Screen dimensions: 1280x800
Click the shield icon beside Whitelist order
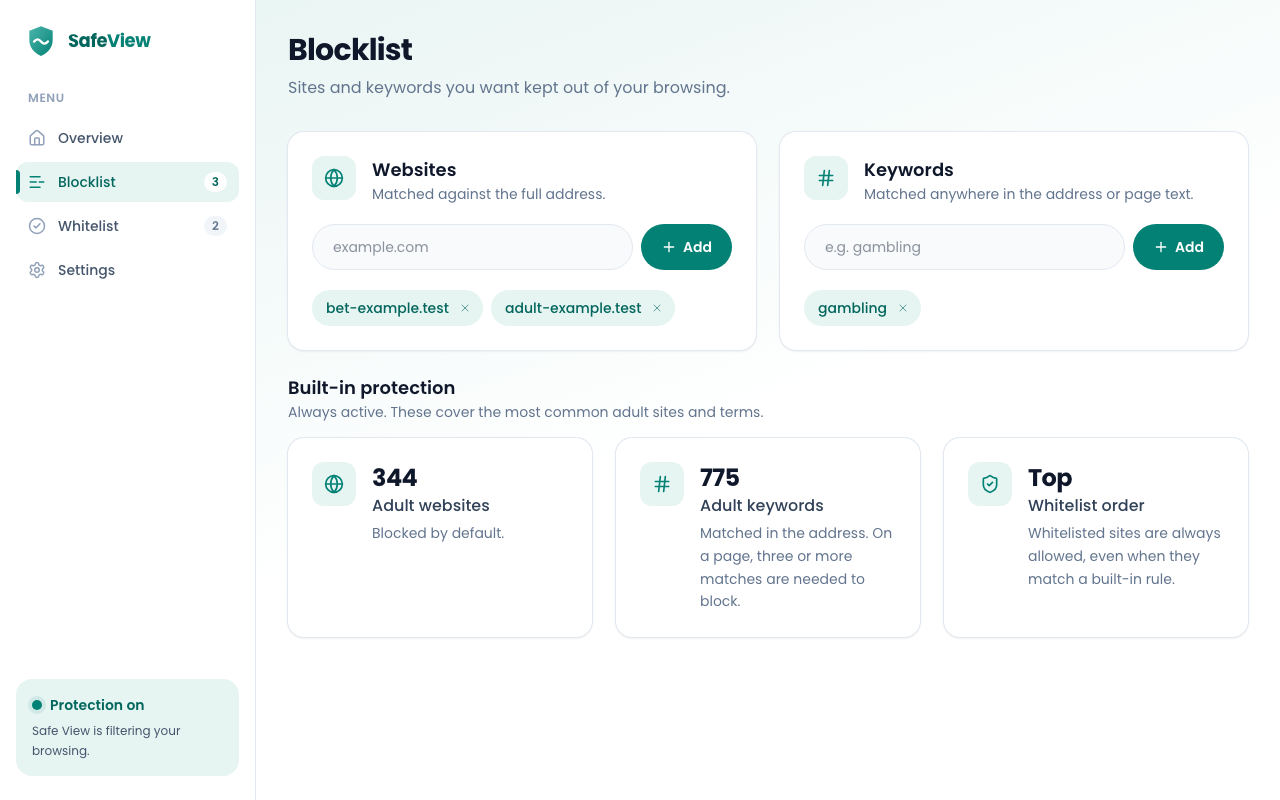click(990, 484)
